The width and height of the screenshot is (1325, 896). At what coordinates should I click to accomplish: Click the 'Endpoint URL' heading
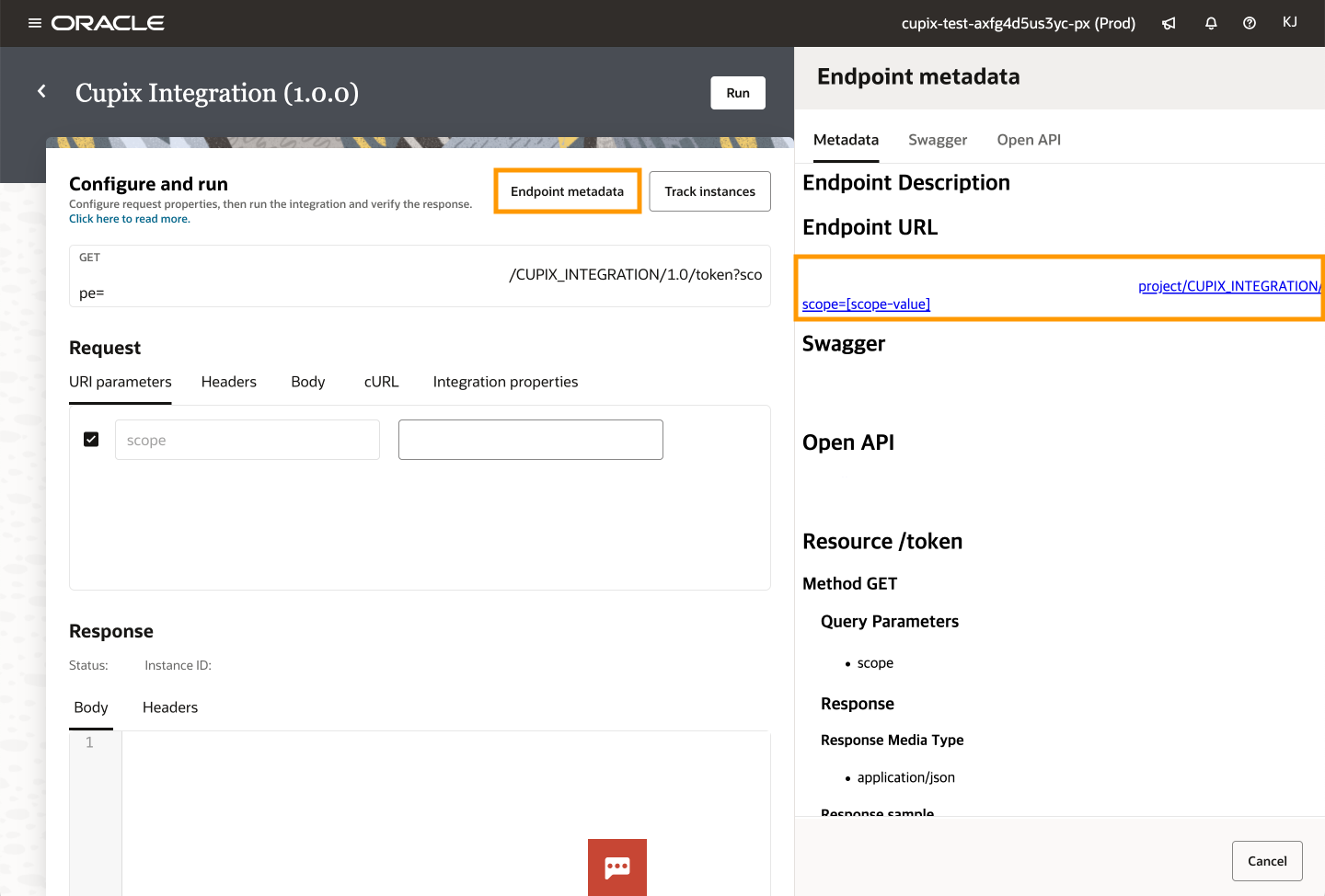click(870, 227)
